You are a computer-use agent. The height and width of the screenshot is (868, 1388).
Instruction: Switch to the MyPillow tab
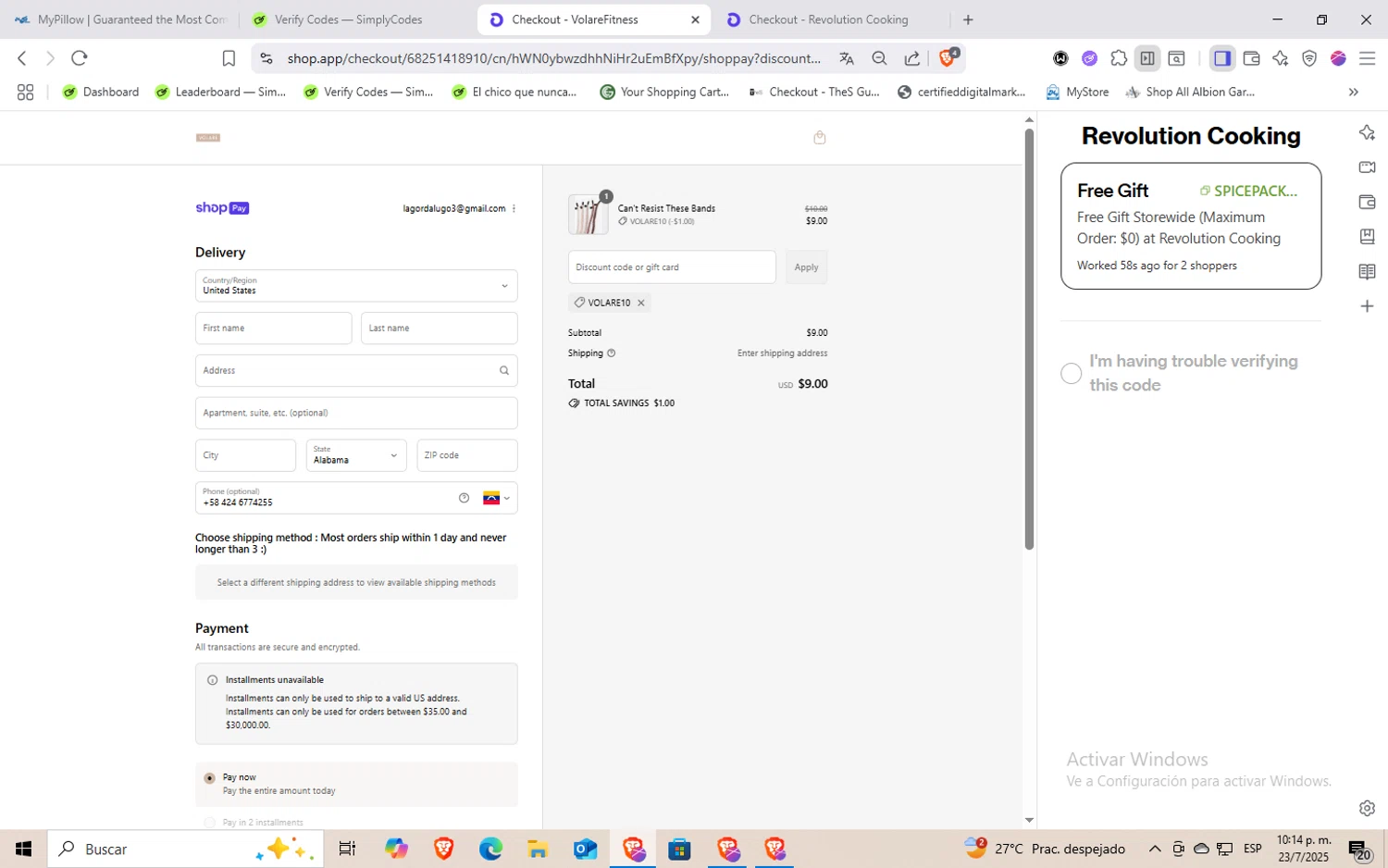coord(120,19)
